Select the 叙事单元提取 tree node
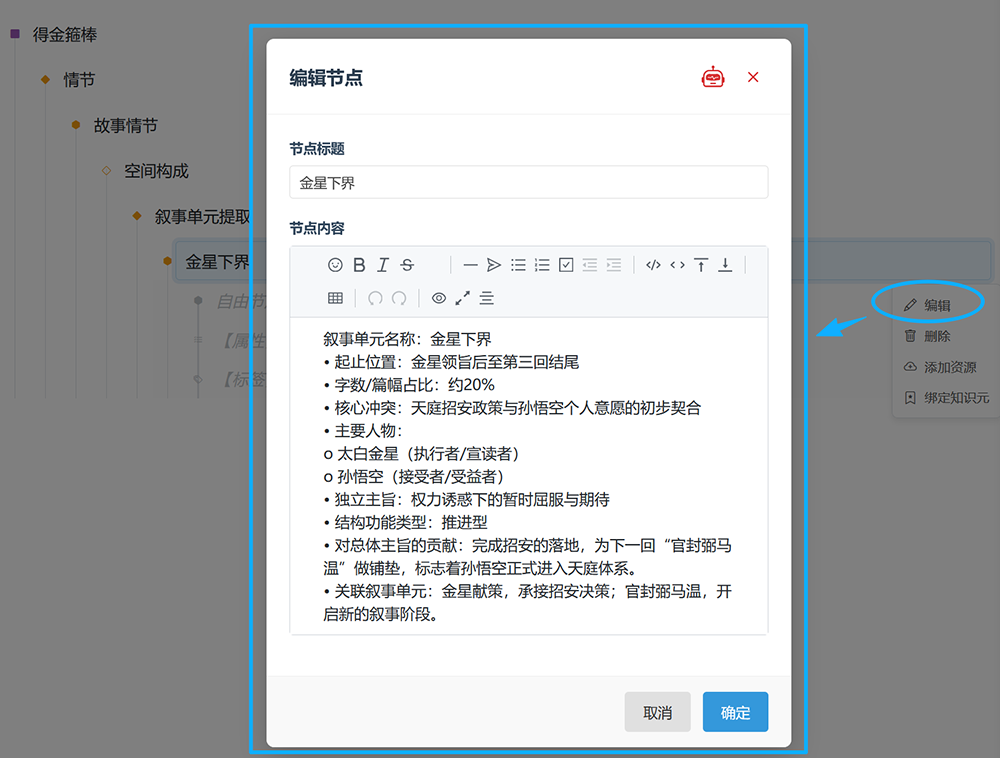 (202, 217)
